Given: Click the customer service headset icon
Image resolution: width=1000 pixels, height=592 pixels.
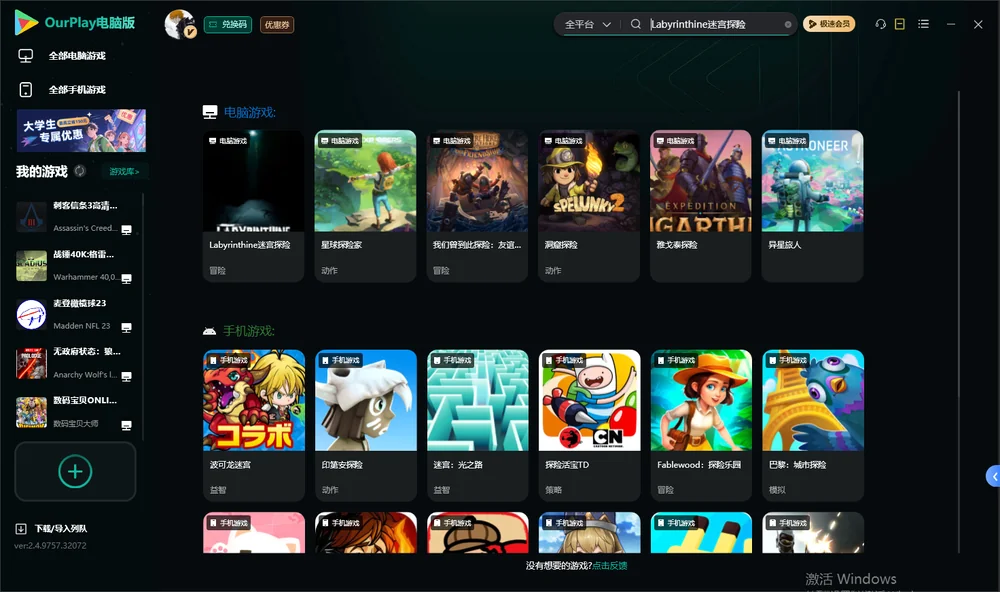Looking at the screenshot, I should pos(880,24).
